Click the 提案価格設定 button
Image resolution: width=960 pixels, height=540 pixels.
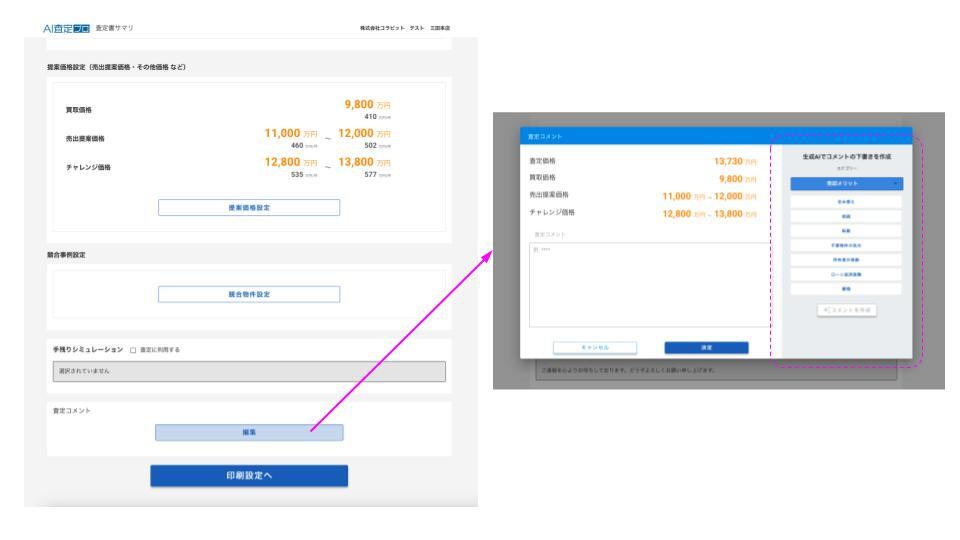point(248,208)
